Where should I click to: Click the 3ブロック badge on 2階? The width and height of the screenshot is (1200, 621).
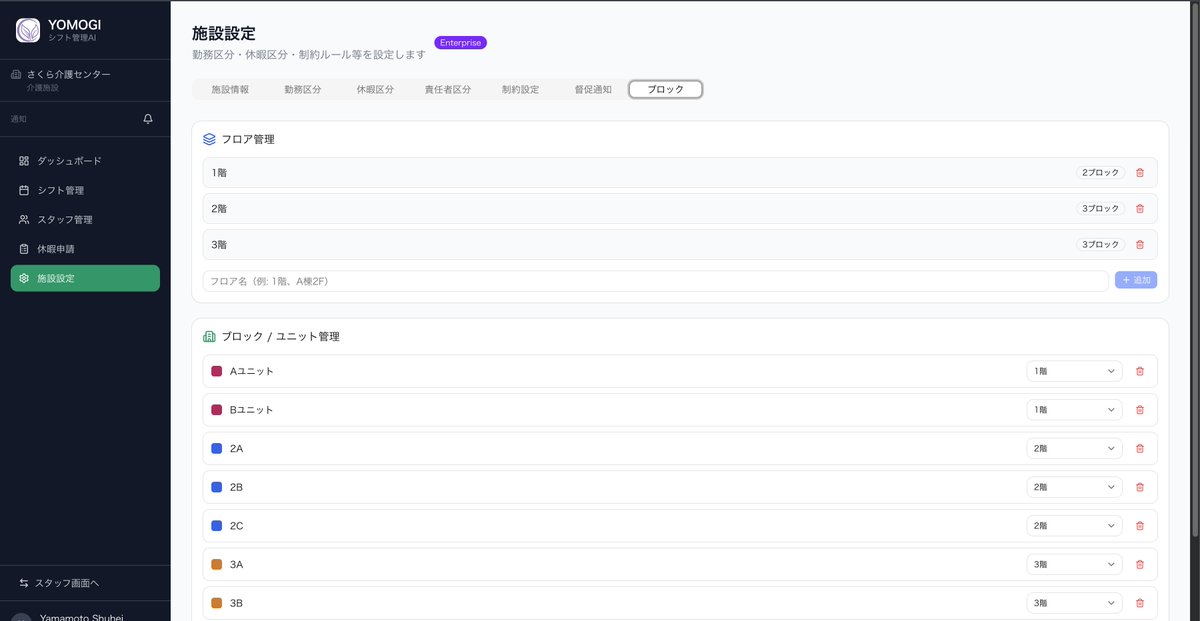1100,209
